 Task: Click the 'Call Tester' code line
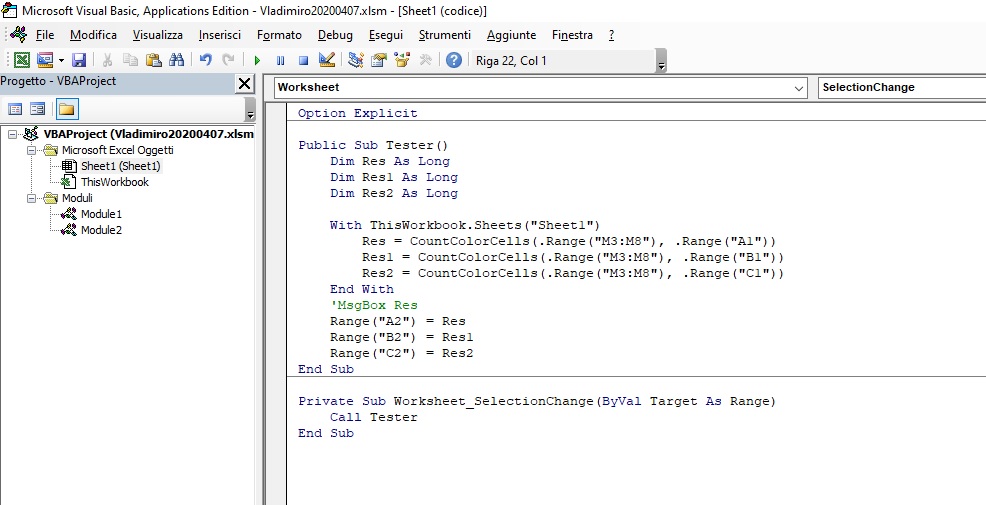(374, 417)
